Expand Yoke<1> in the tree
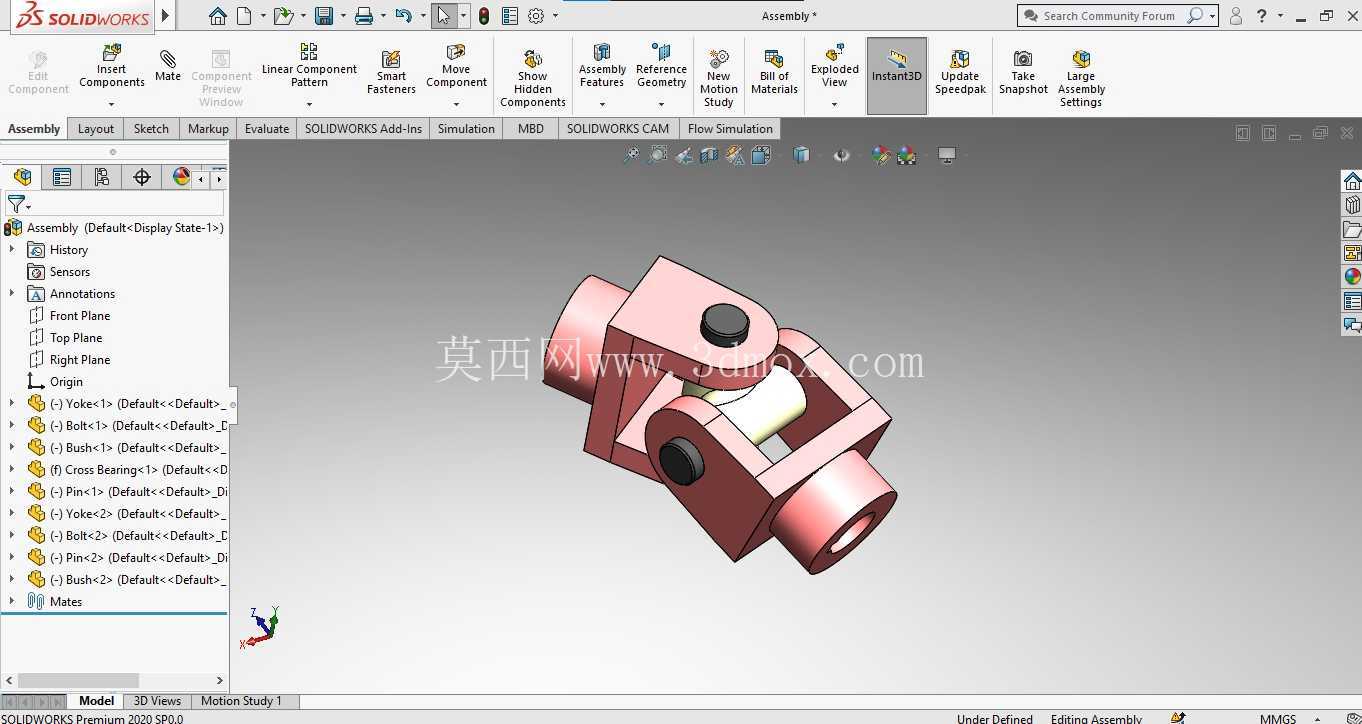Viewport: 1362px width, 724px height. coord(12,404)
